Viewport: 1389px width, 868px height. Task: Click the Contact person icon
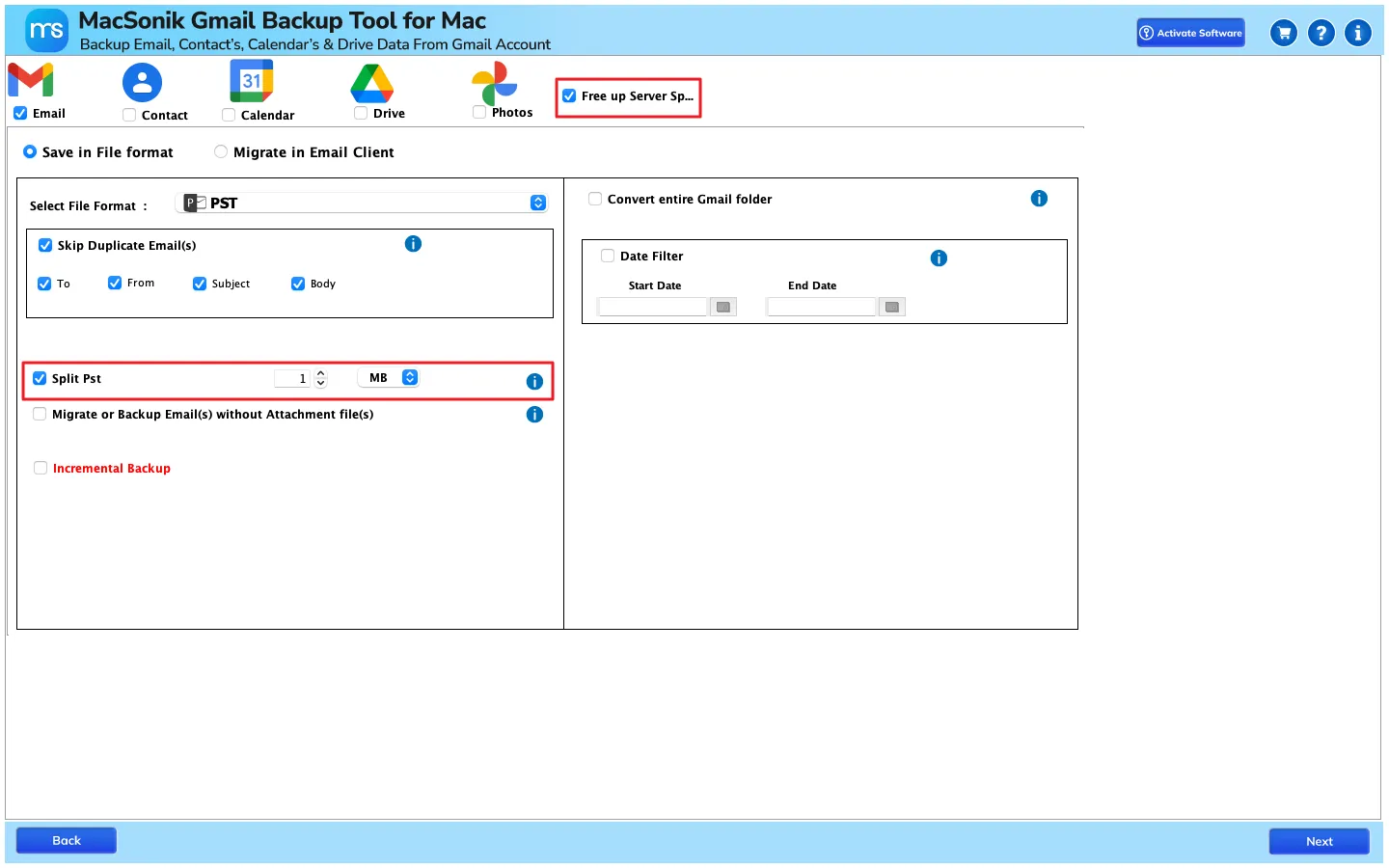[x=142, y=83]
